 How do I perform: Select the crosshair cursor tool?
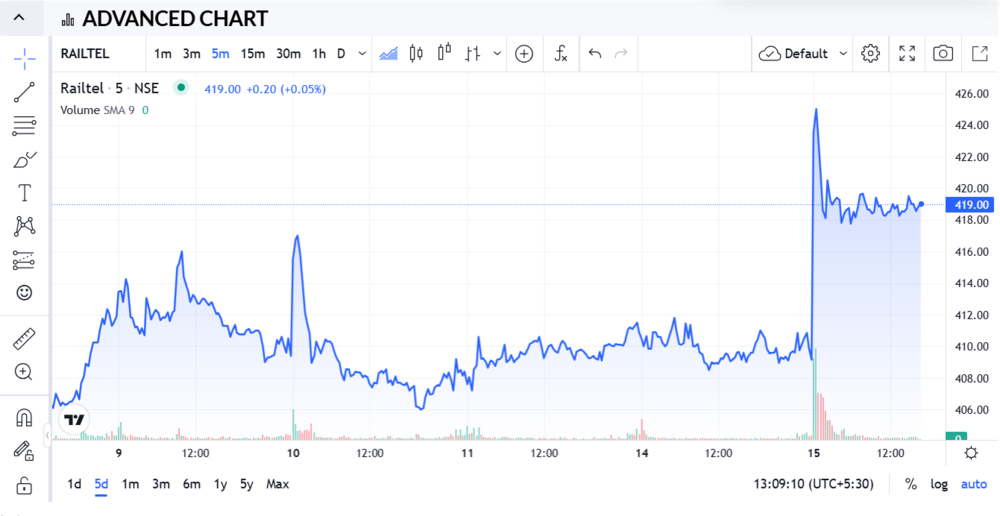click(24, 59)
